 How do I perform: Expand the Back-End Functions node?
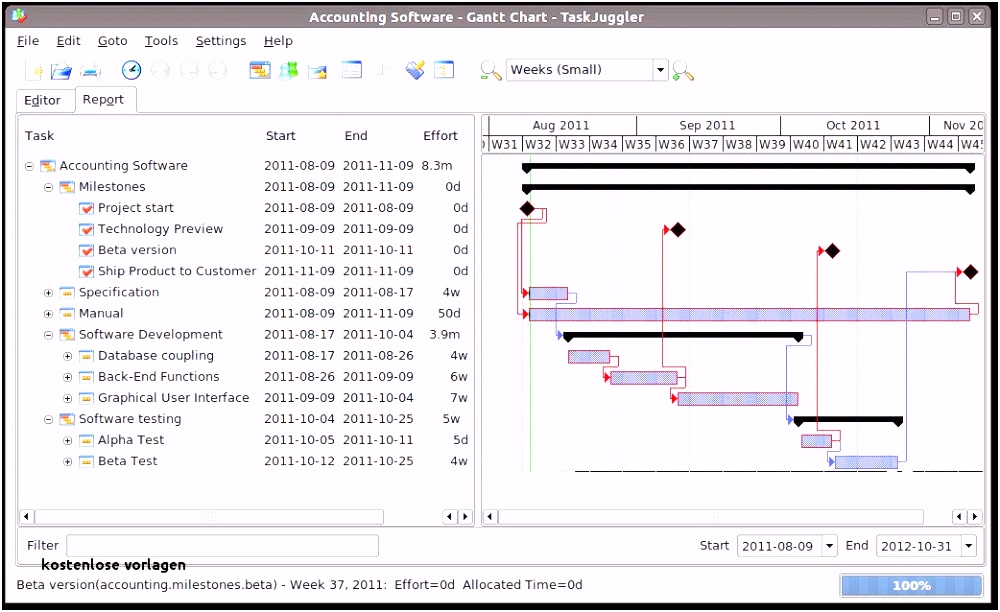pos(68,377)
